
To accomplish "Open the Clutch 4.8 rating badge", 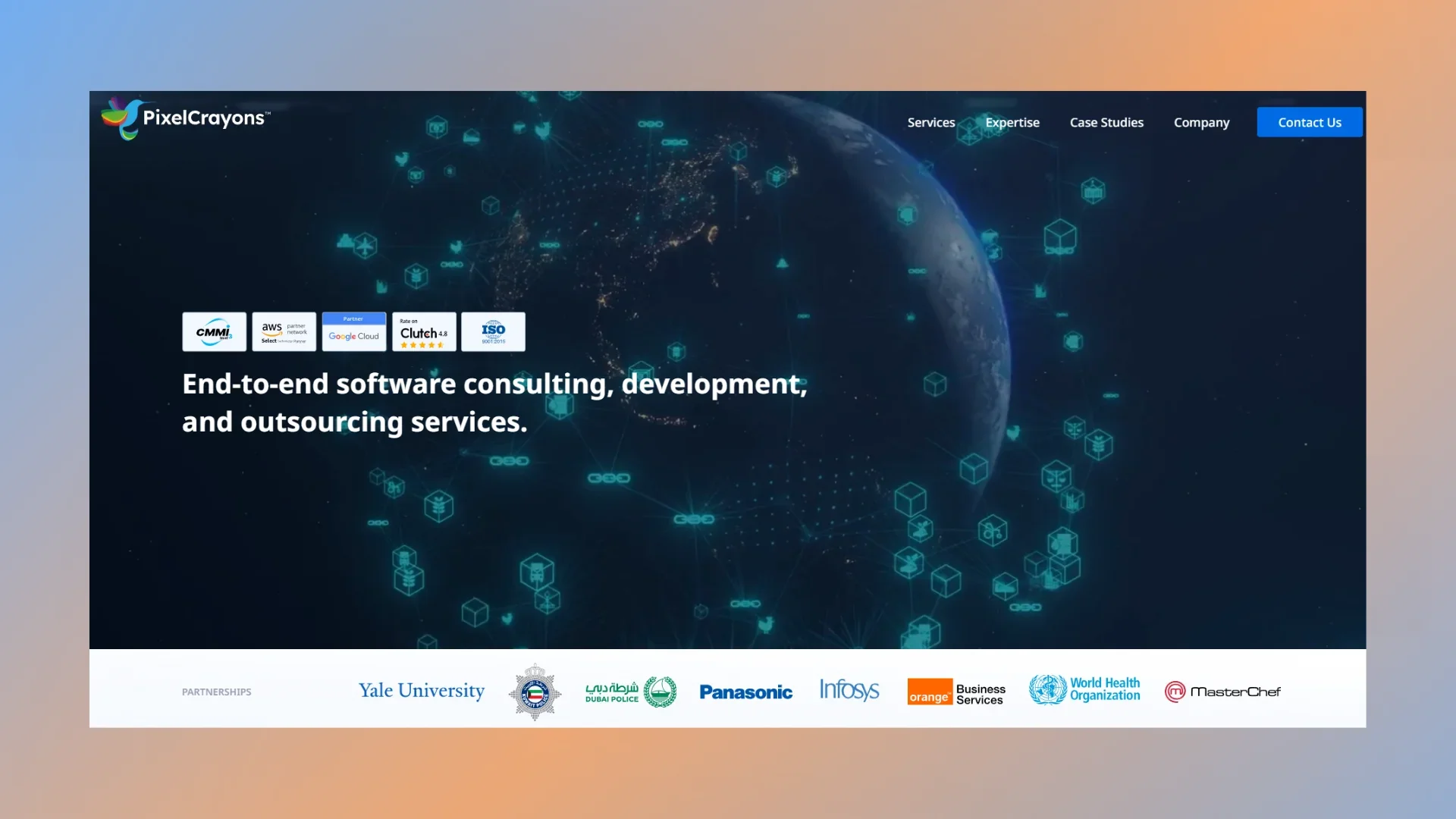I will click(x=424, y=332).
